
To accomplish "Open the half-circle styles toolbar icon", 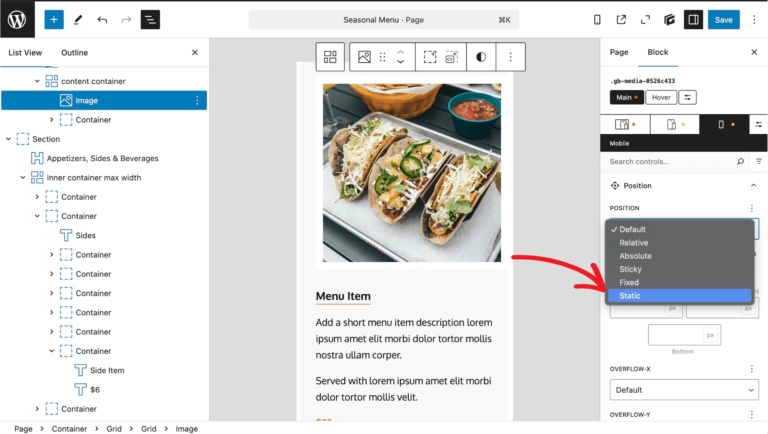I will point(481,57).
